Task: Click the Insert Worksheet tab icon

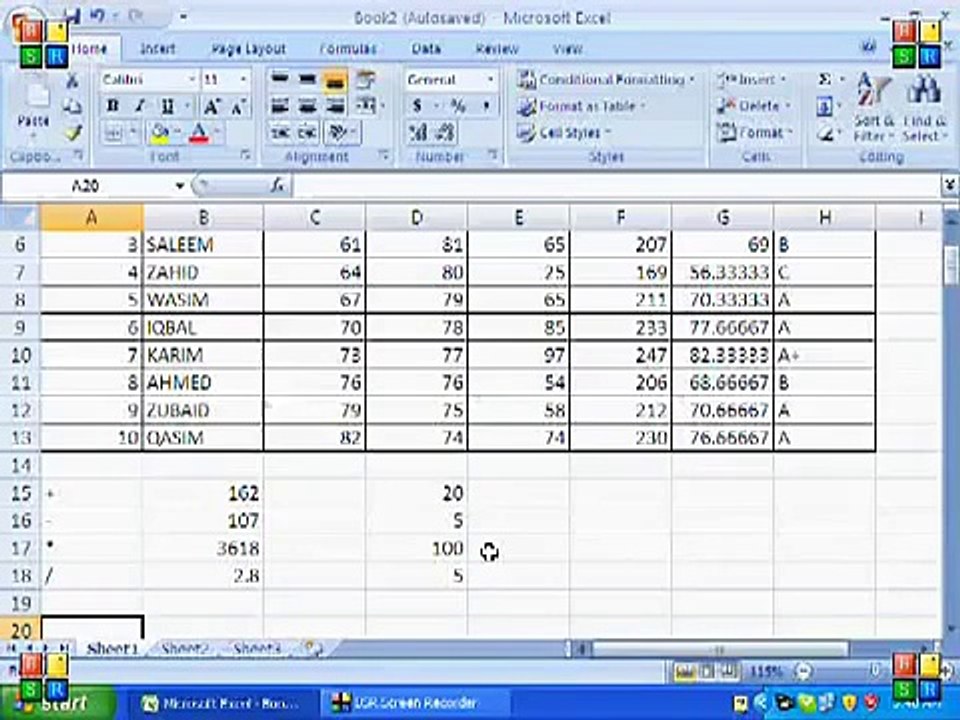Action: click(313, 648)
